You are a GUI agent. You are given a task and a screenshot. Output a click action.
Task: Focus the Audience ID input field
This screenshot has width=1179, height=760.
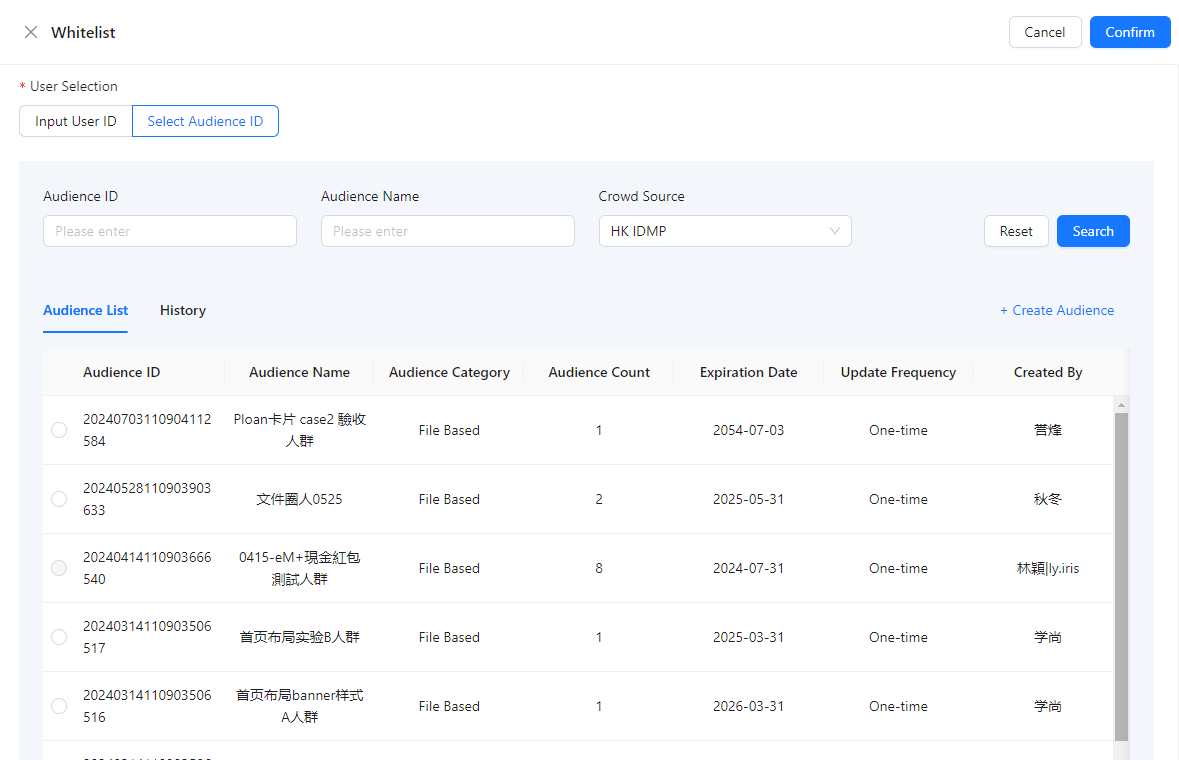[x=170, y=231]
